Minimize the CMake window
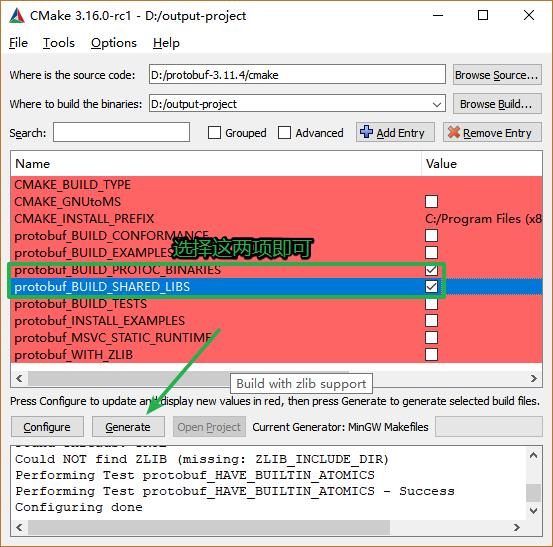Screen dimensions: 553x547 [438, 16]
